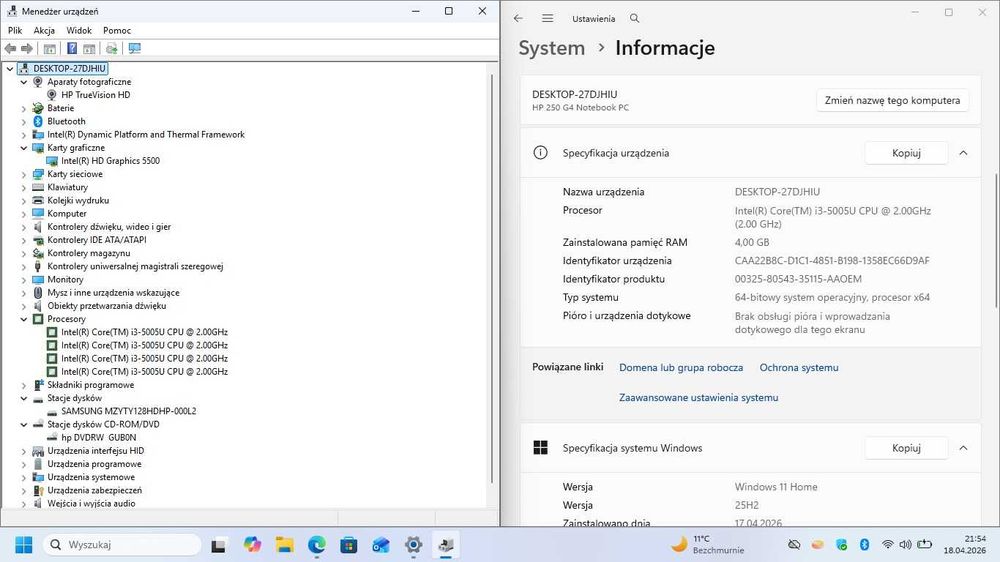The image size is (1000, 562).
Task: Click the search magnifier in Settings header
Action: click(x=635, y=18)
